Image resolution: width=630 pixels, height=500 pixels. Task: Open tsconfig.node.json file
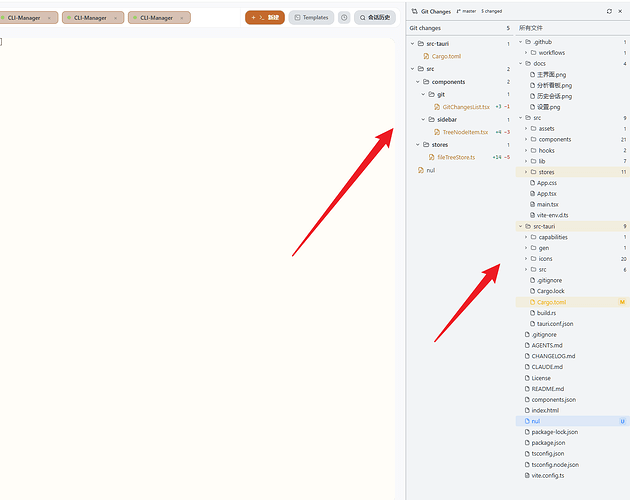coord(555,465)
